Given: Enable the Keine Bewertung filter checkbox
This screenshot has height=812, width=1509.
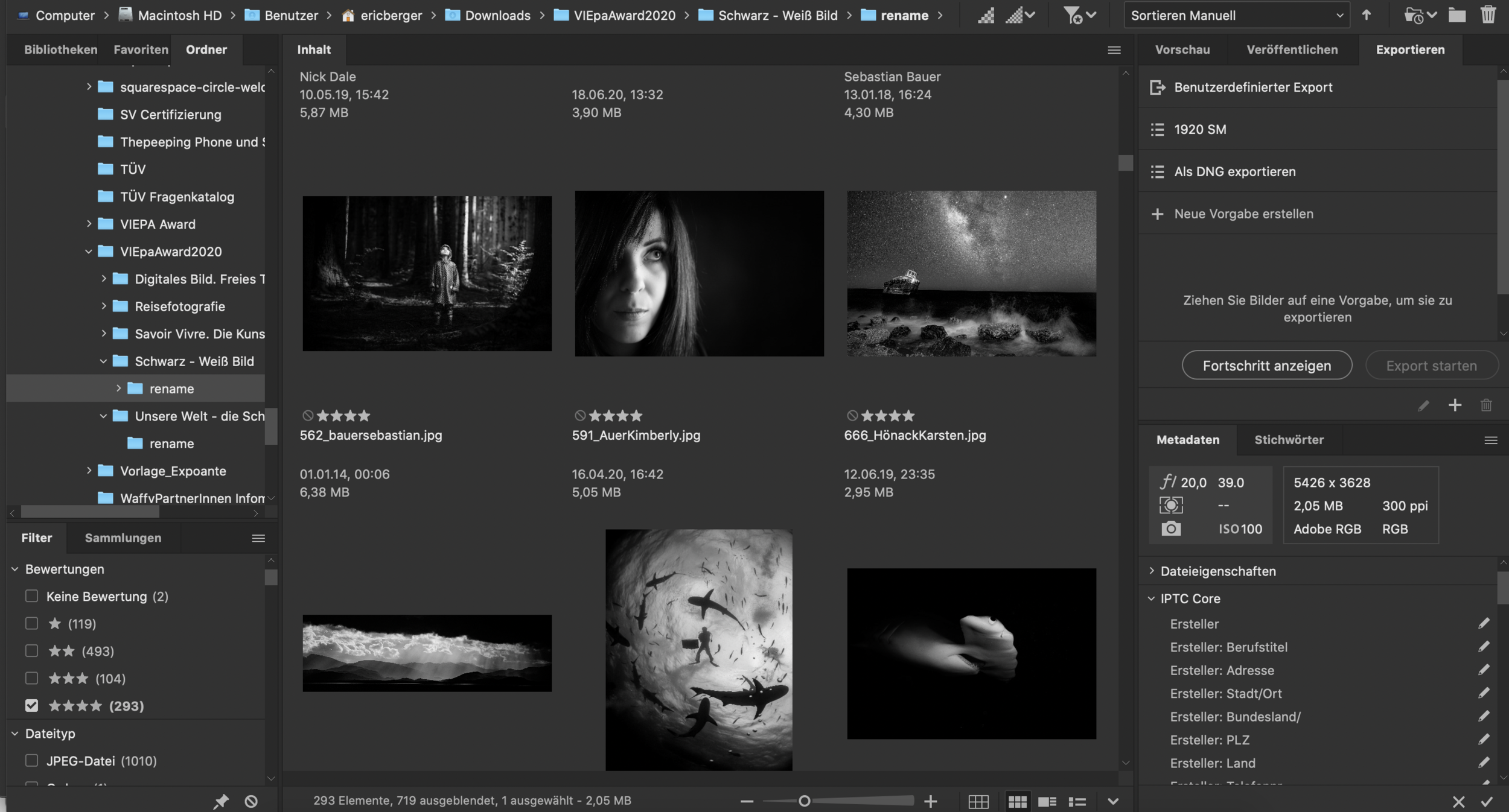Looking at the screenshot, I should (31, 596).
